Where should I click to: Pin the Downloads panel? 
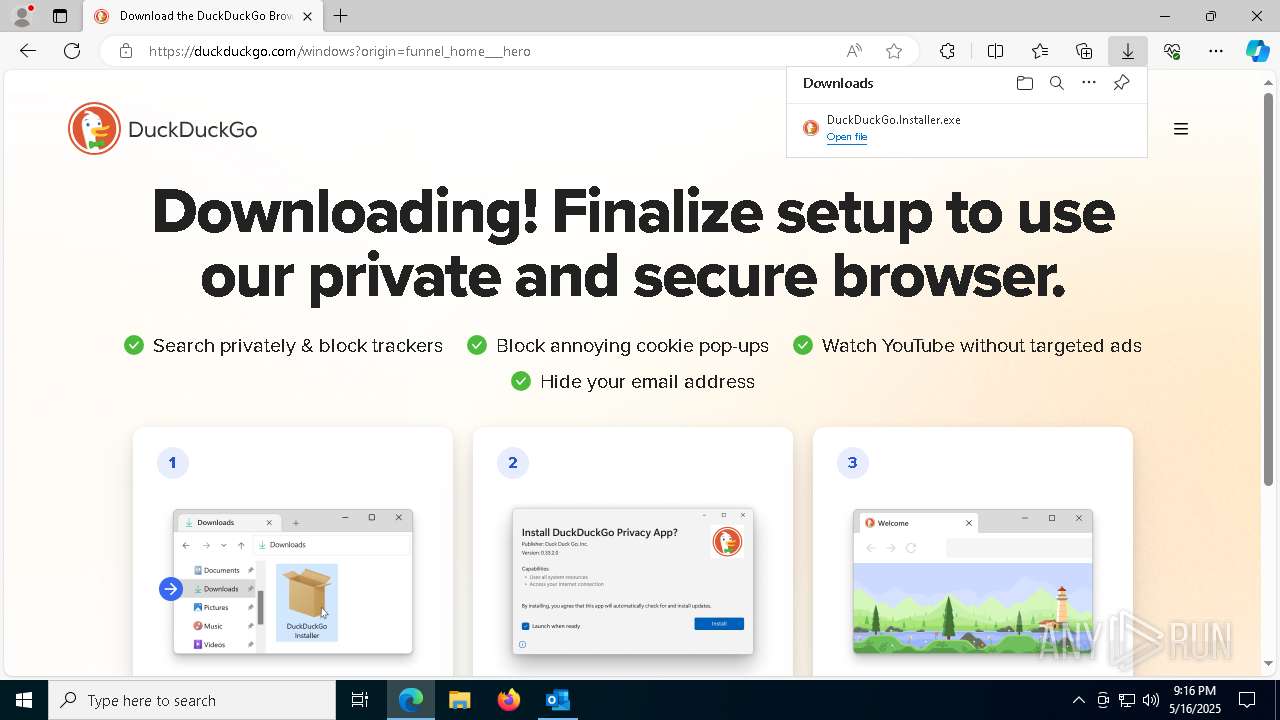click(x=1122, y=83)
